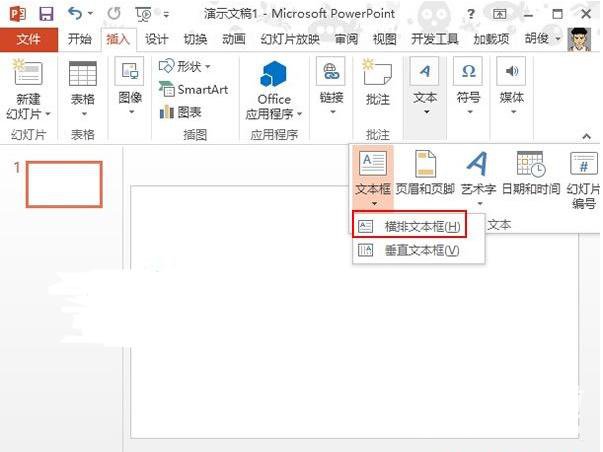Screen dimensions: 603x452
Task: Open the 审阅 (Review) tab
Action: coord(346,39)
